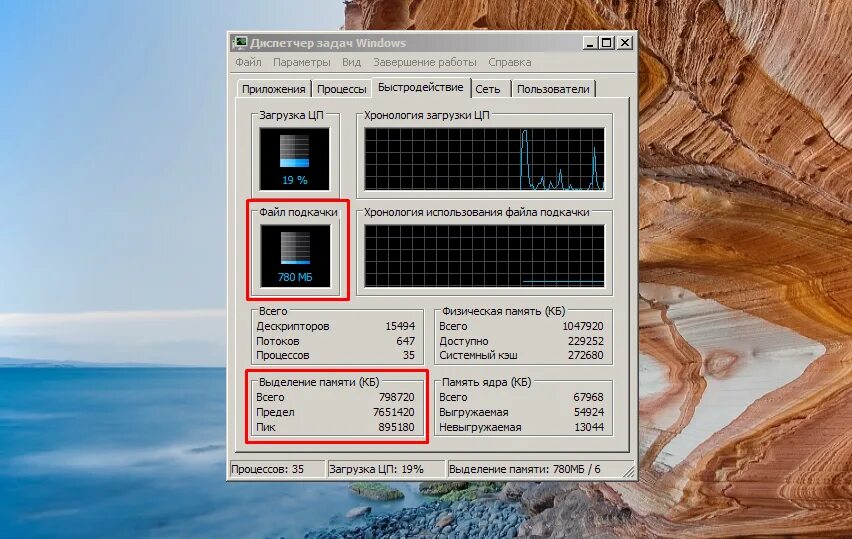Open the Завершение работы menu
The height and width of the screenshot is (539, 852).
pyautogui.click(x=424, y=62)
